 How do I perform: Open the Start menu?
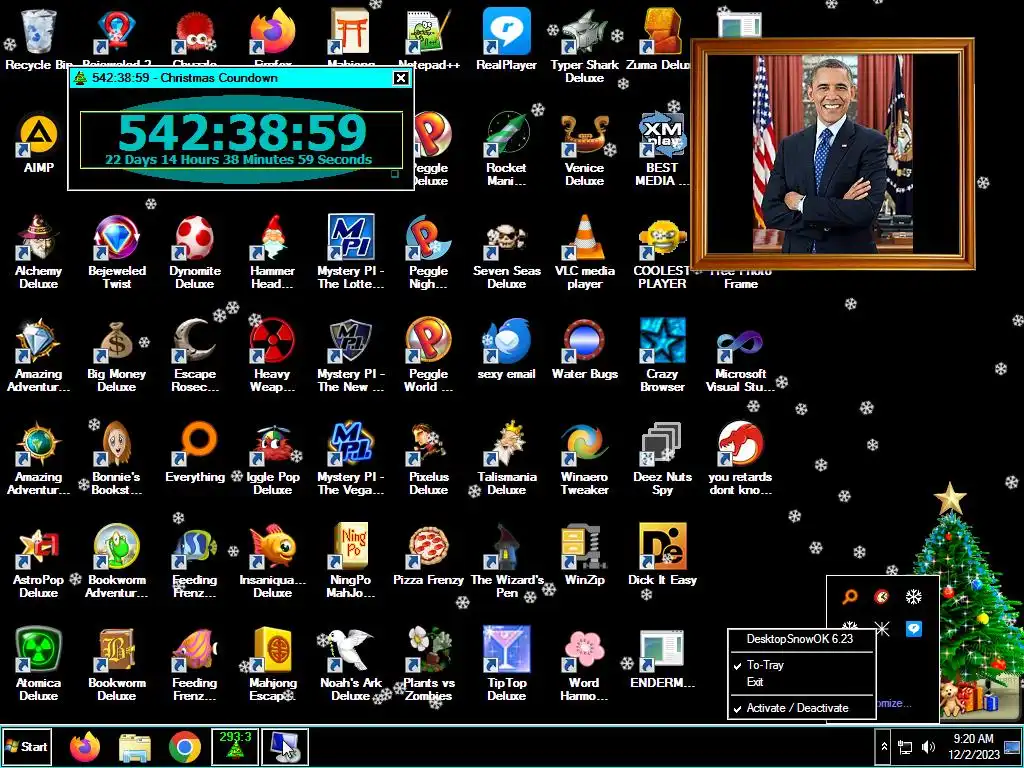tap(27, 746)
